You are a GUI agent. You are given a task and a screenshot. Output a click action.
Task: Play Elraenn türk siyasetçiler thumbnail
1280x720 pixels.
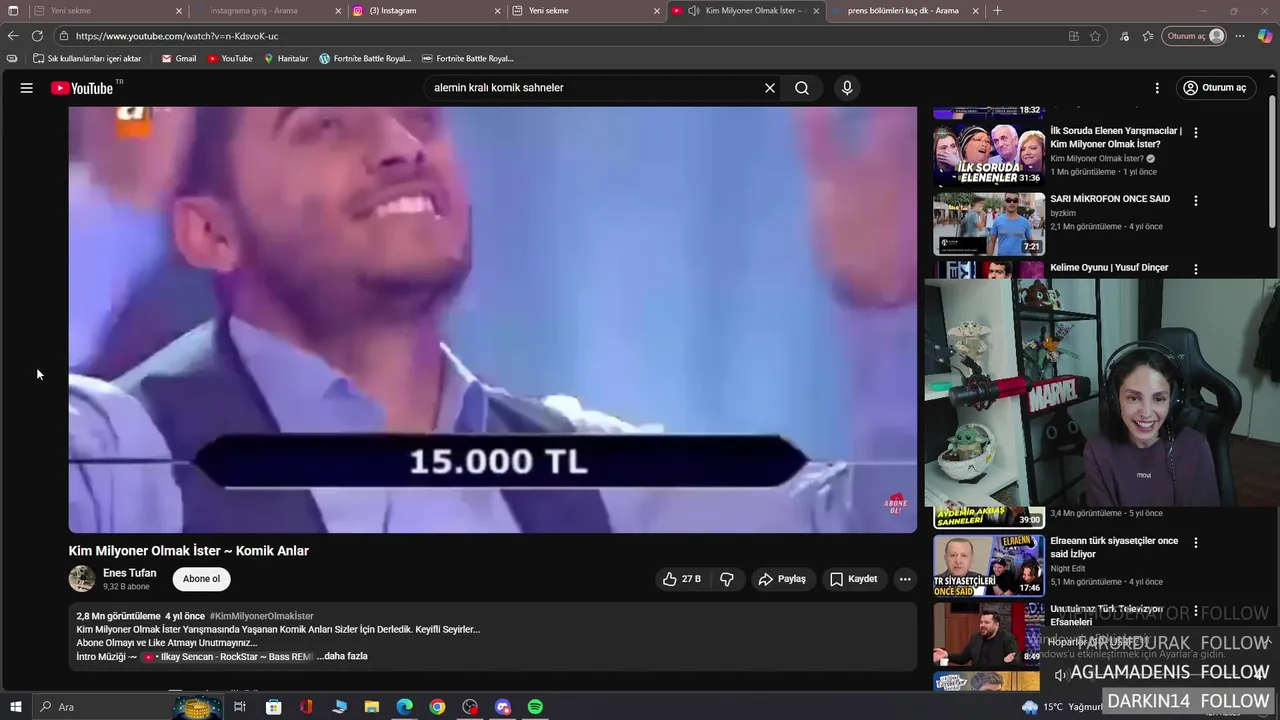(989, 565)
